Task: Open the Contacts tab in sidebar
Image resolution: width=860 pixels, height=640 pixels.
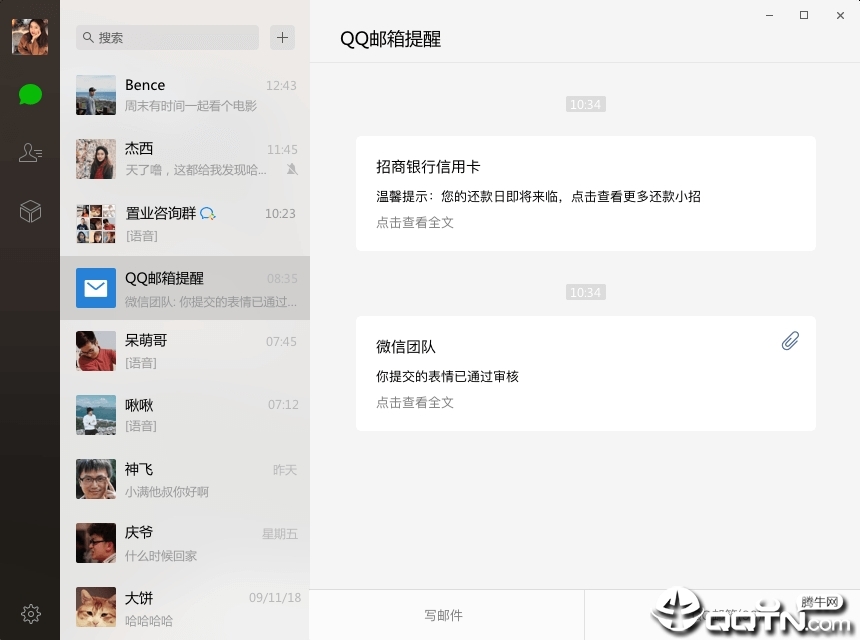Action: point(30,152)
